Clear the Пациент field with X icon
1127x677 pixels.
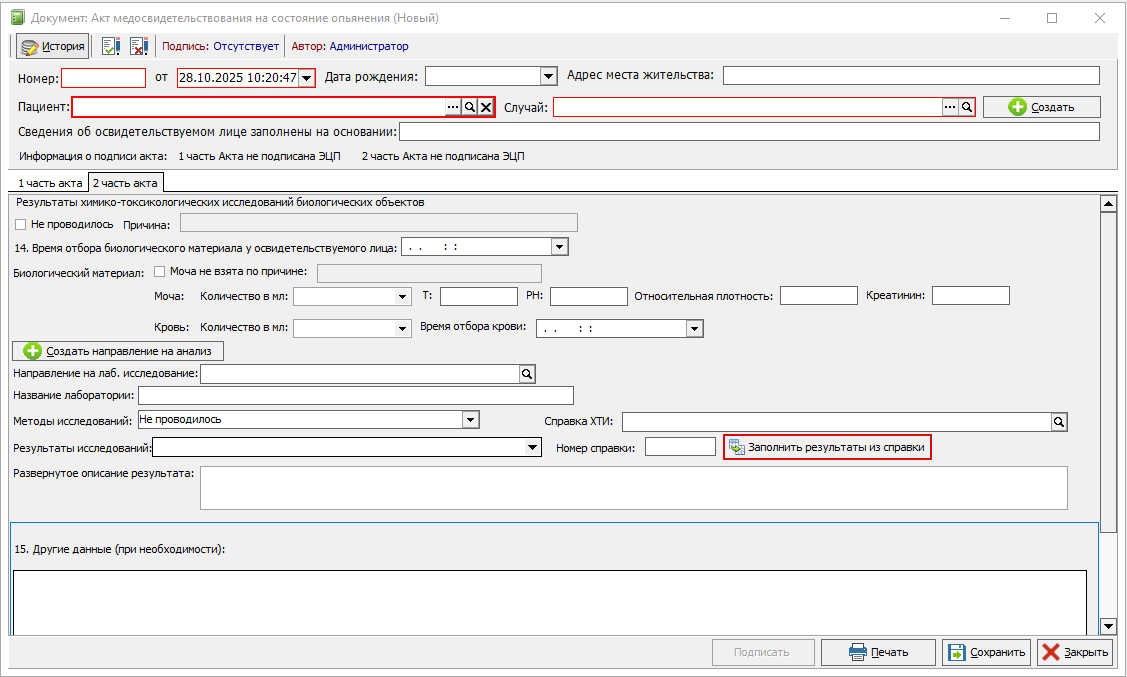486,107
